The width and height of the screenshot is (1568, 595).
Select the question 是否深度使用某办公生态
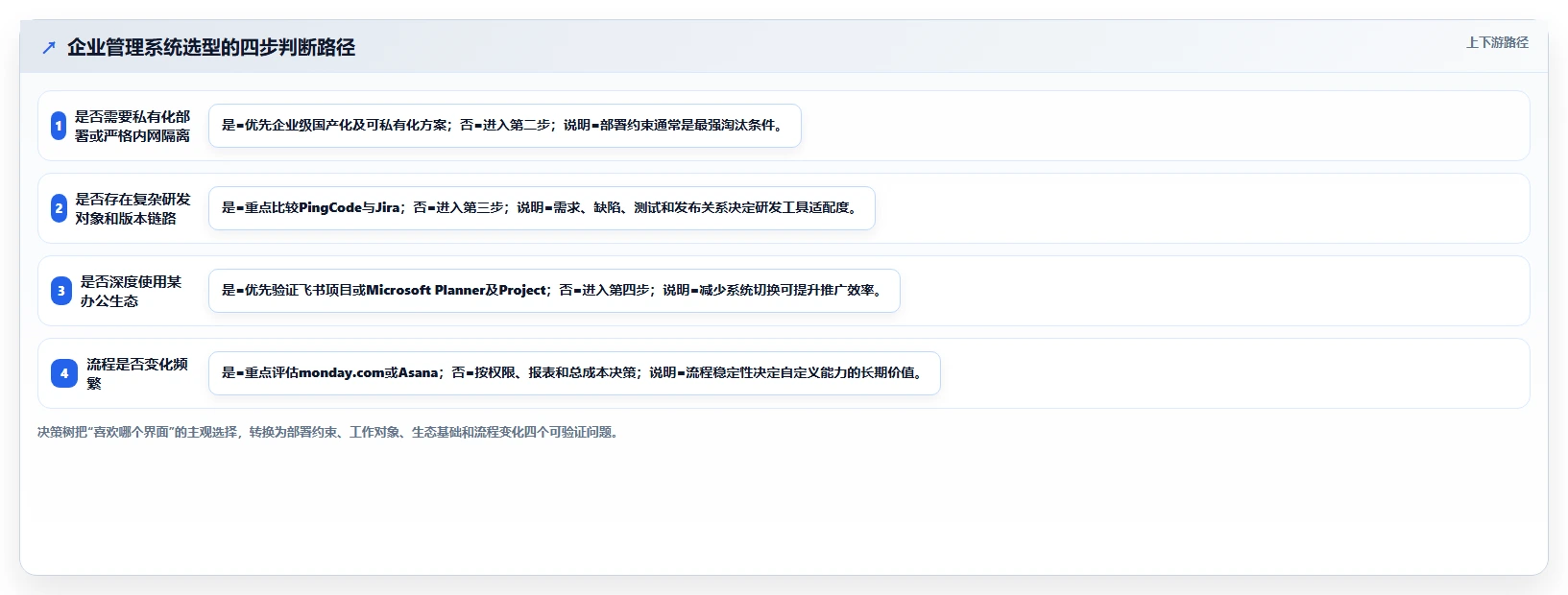pyautogui.click(x=131, y=291)
